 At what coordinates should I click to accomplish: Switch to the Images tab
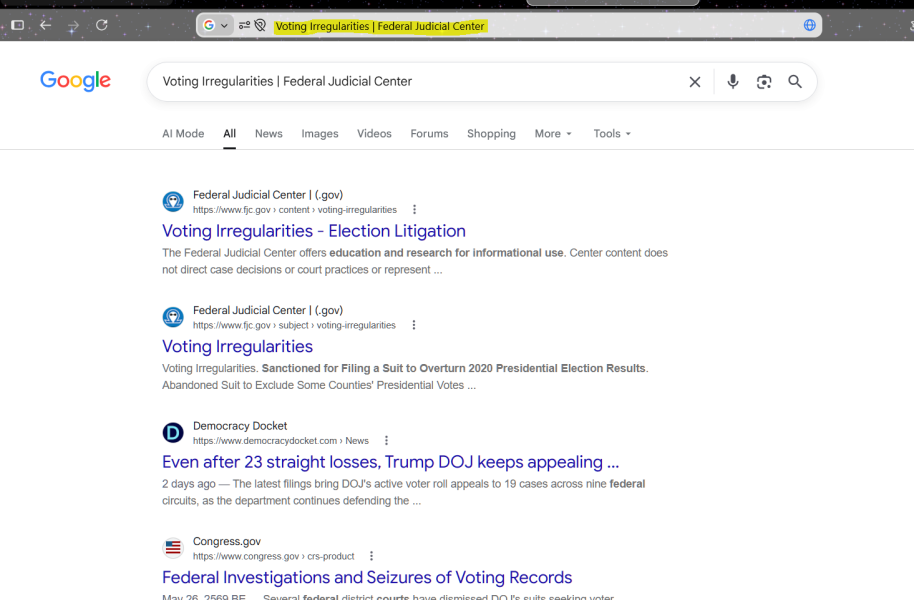point(319,134)
